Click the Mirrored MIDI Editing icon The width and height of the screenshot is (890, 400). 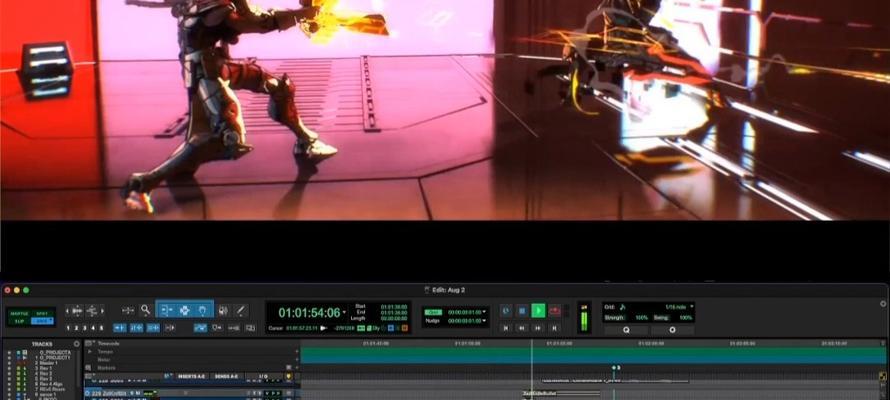point(217,327)
